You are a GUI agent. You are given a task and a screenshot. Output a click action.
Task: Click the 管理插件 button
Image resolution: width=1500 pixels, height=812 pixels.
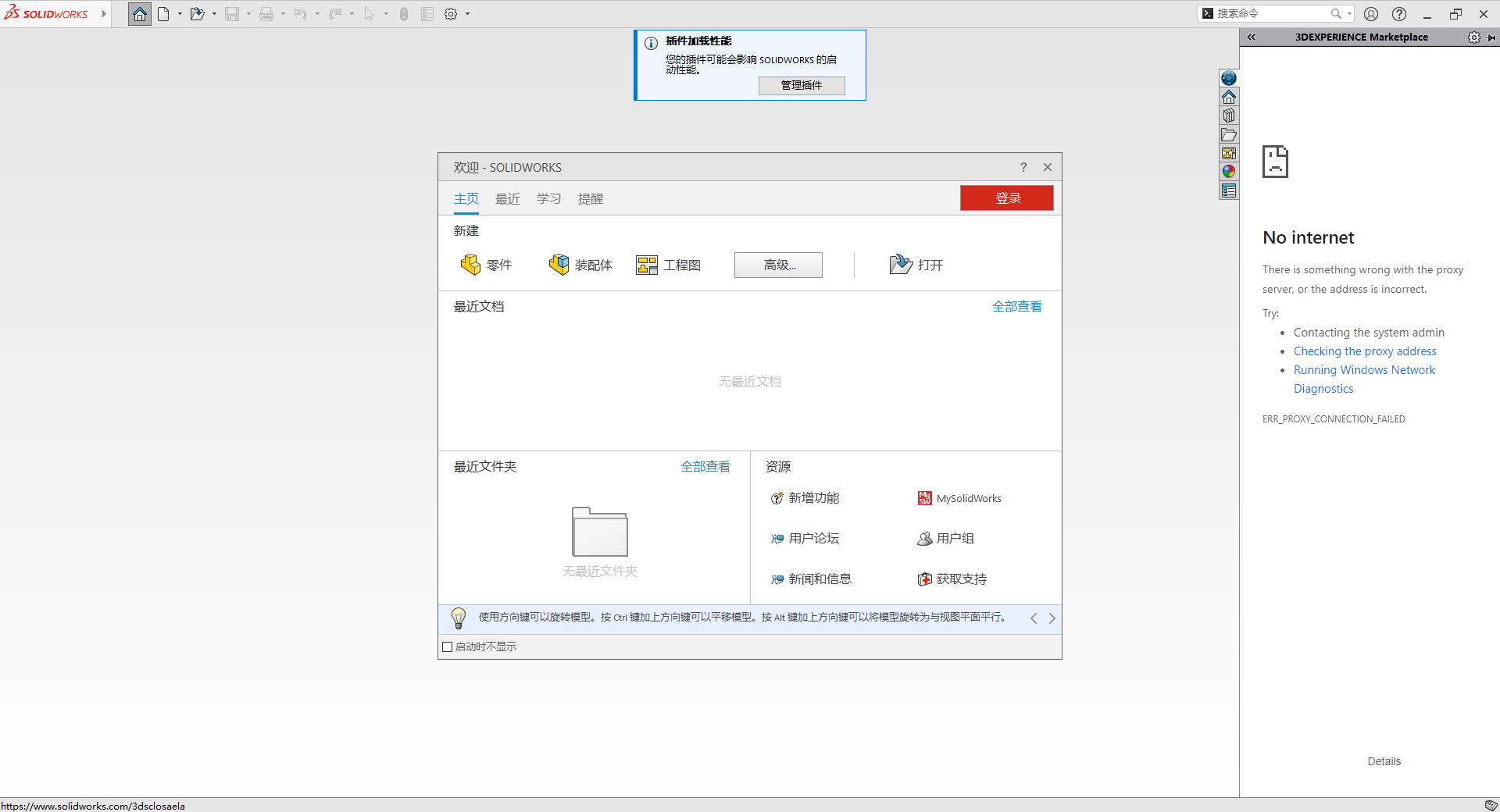tap(802, 85)
